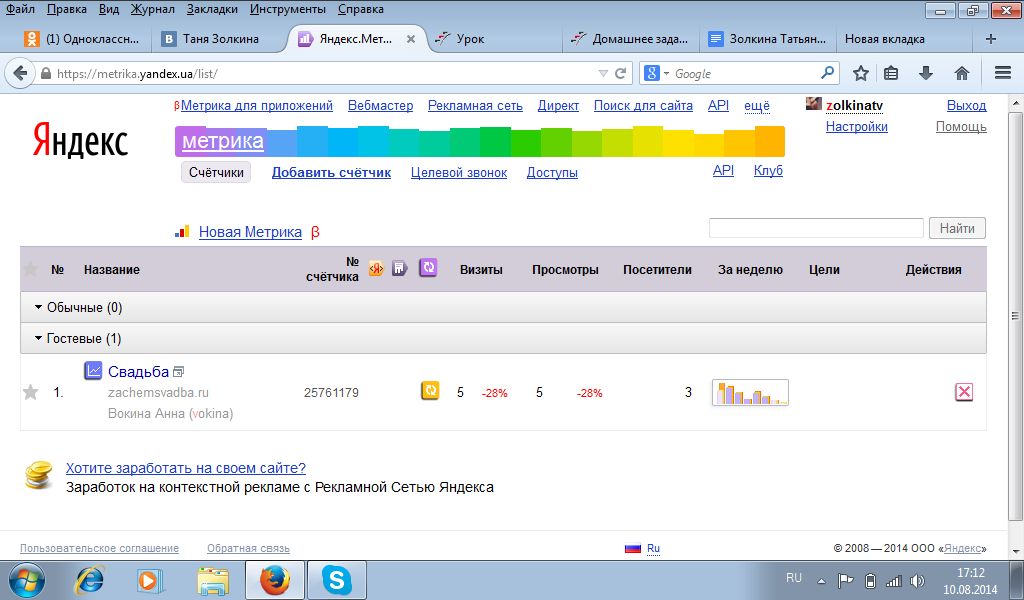Open Настройки settings link
Screen dimensions: 1024x600
(x=857, y=127)
